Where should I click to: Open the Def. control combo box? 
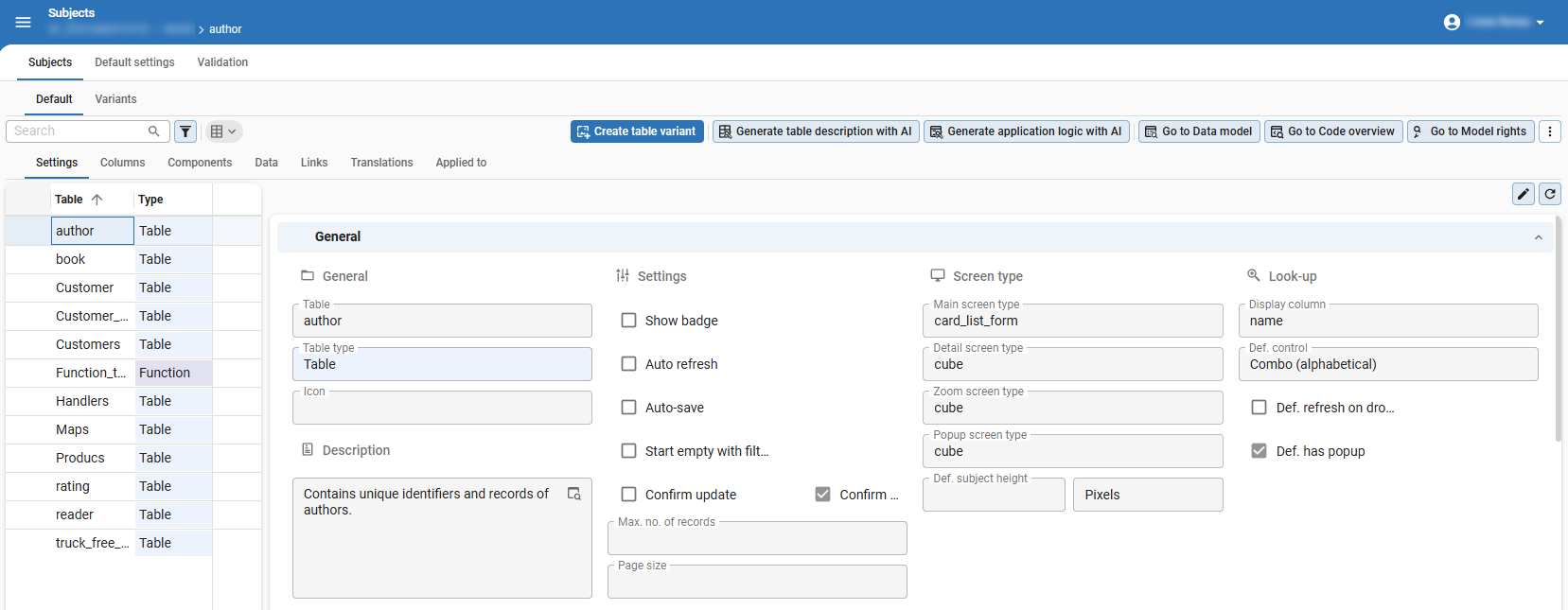coord(1387,364)
